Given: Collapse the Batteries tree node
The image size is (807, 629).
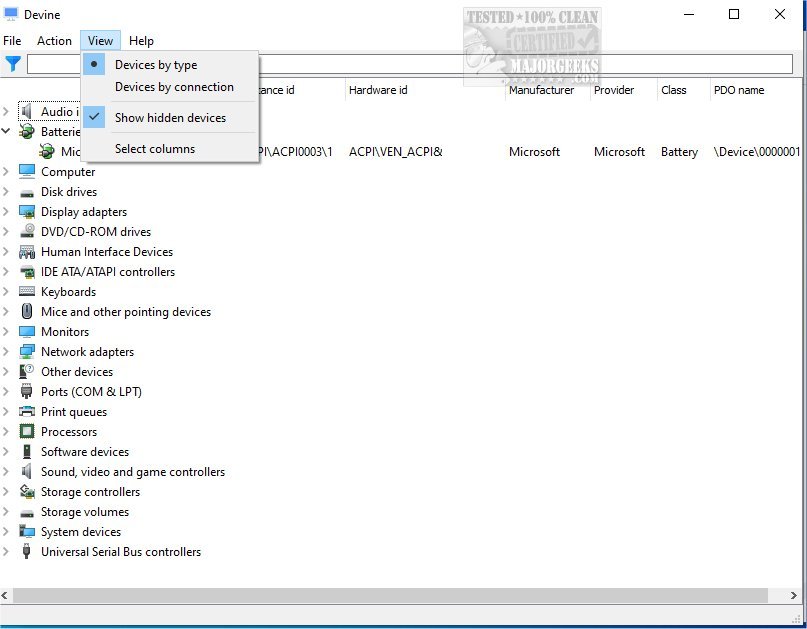Looking at the screenshot, I should pos(6,131).
